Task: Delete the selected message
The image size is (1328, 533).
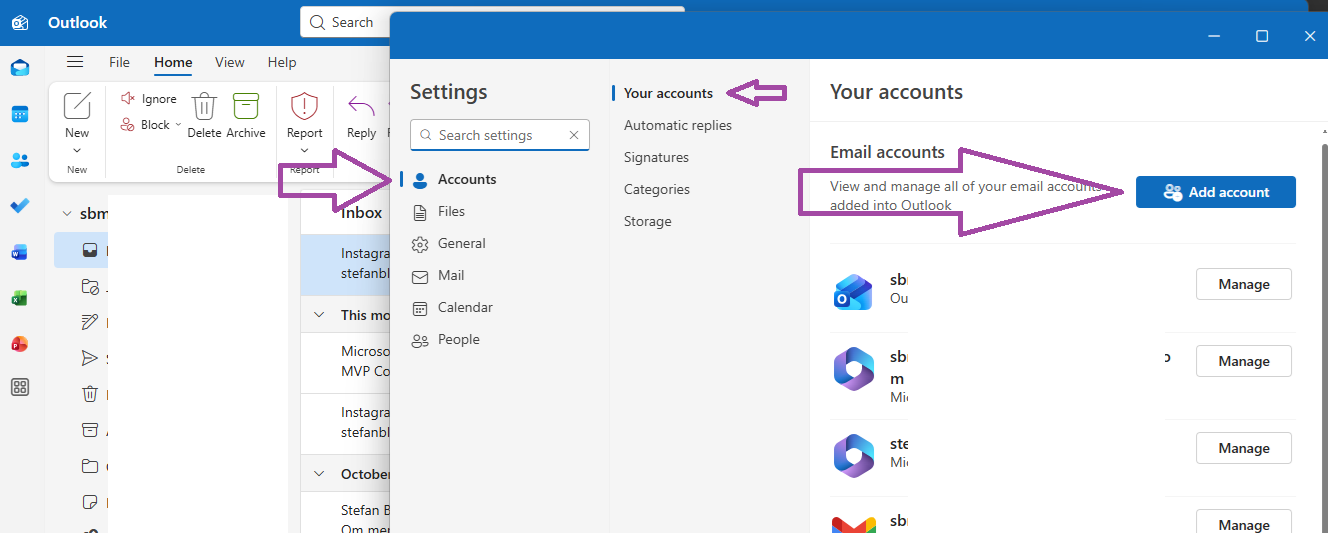Action: (x=204, y=115)
